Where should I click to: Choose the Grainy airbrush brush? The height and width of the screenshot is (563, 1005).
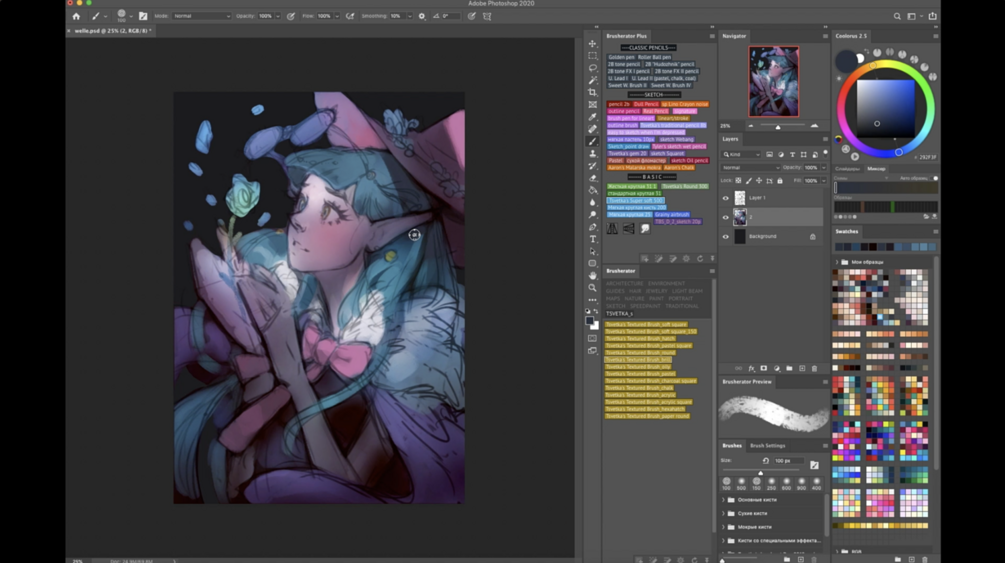coord(672,214)
